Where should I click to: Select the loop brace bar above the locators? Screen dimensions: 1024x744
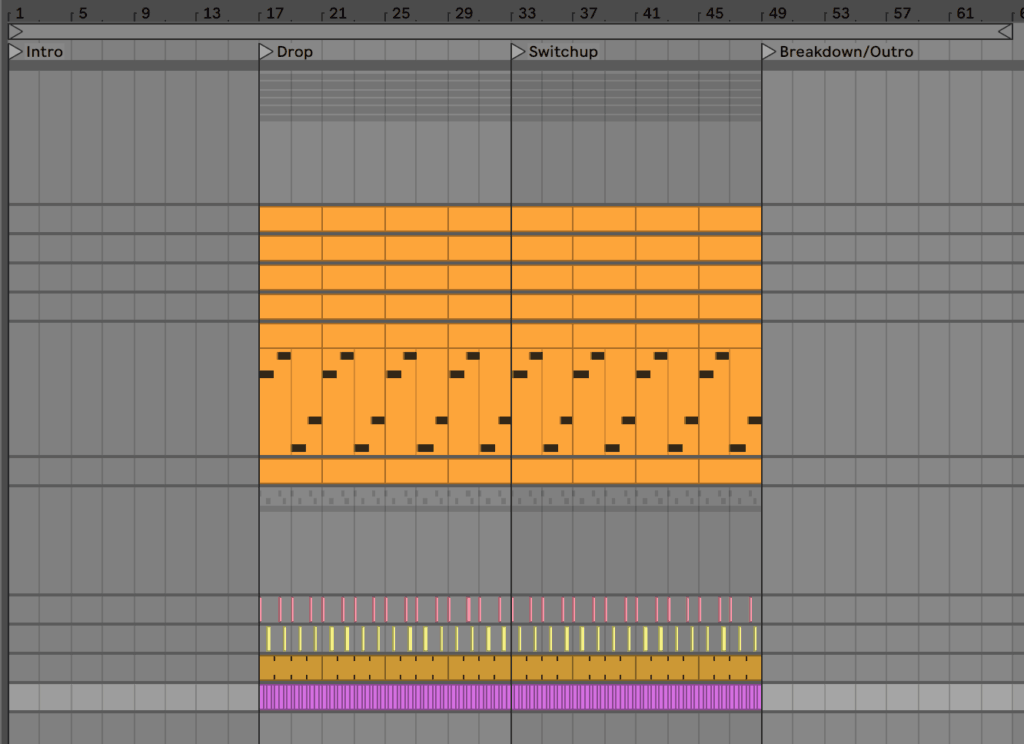point(511,31)
